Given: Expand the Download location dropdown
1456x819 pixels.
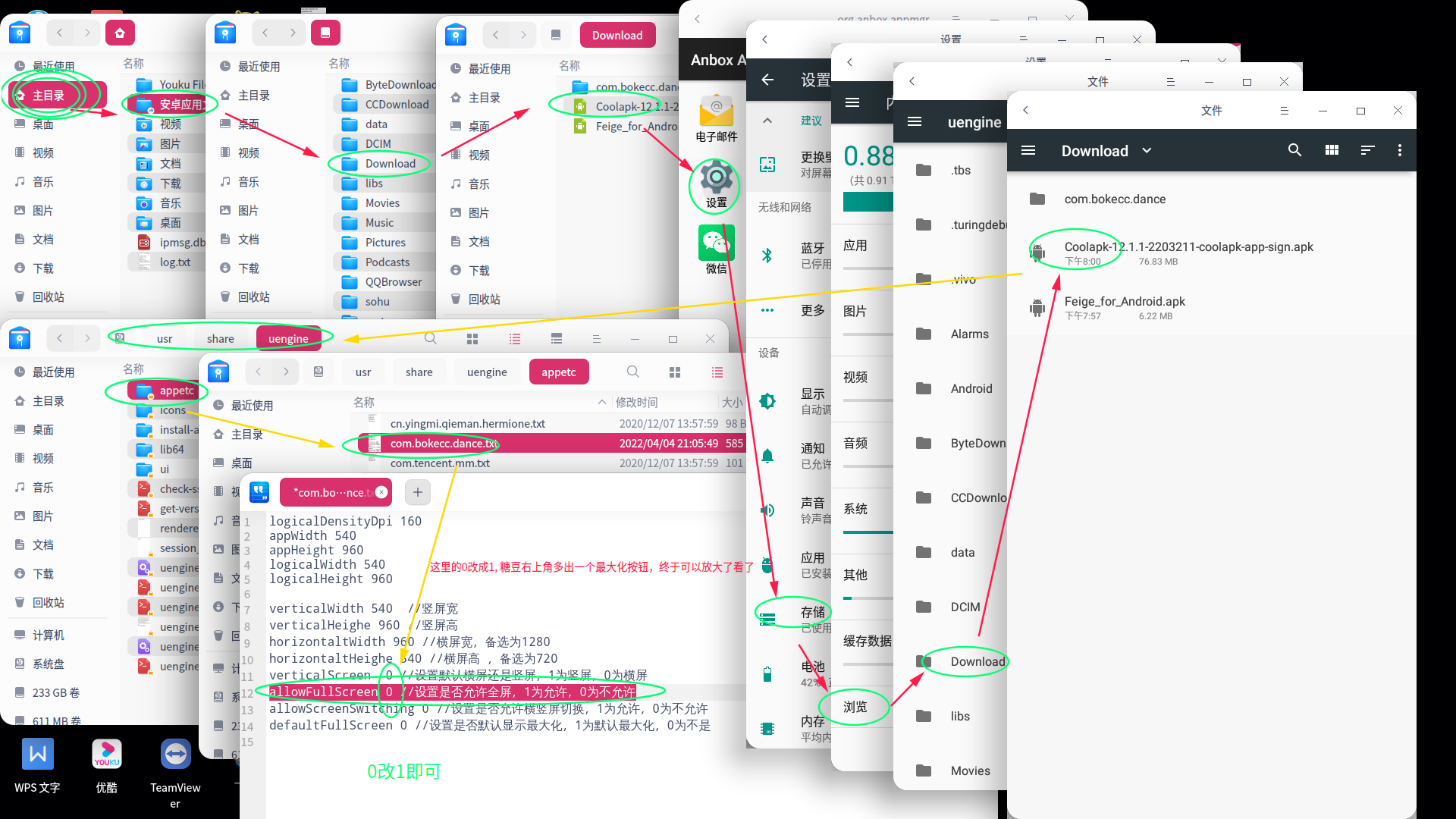Looking at the screenshot, I should pyautogui.click(x=1147, y=150).
